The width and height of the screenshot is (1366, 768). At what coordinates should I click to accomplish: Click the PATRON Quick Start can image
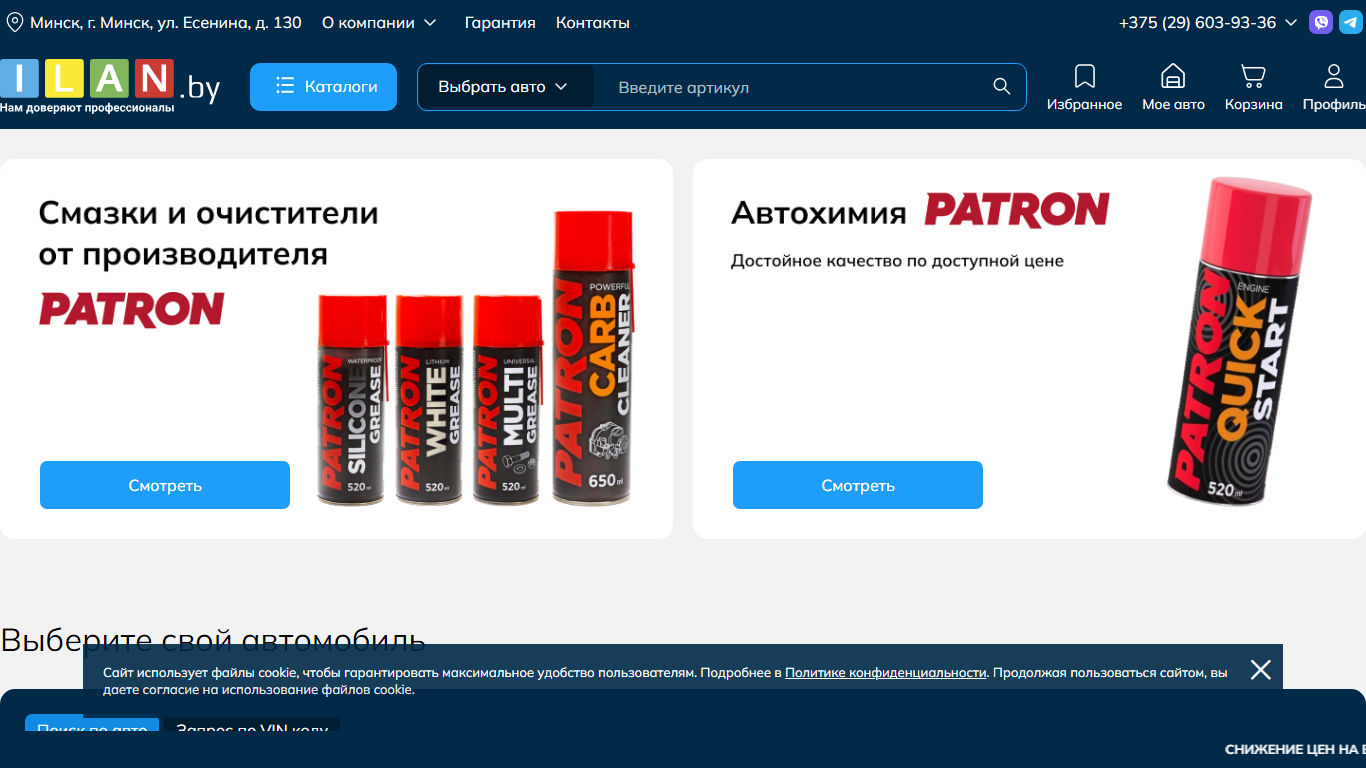point(1240,341)
